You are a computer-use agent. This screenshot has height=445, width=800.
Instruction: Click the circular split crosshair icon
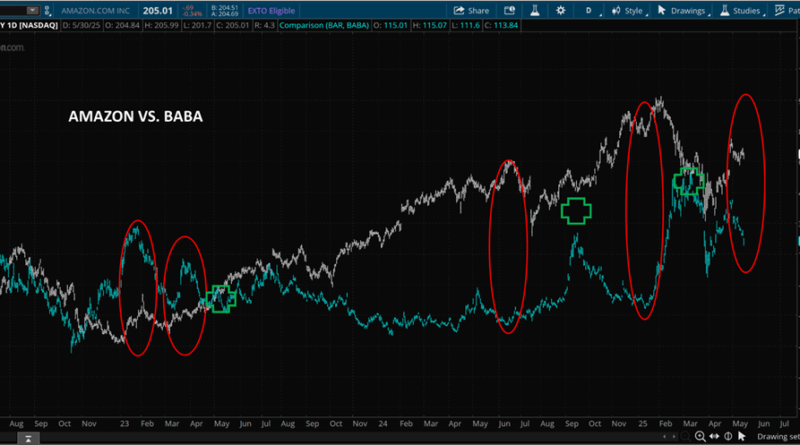point(728,436)
